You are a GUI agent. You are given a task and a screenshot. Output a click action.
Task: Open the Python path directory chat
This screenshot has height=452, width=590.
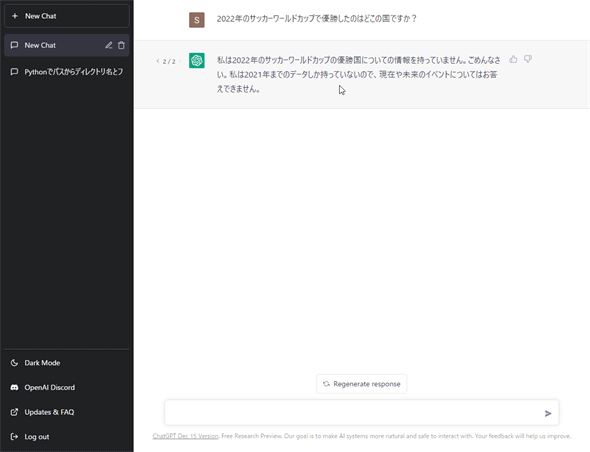(x=67, y=72)
